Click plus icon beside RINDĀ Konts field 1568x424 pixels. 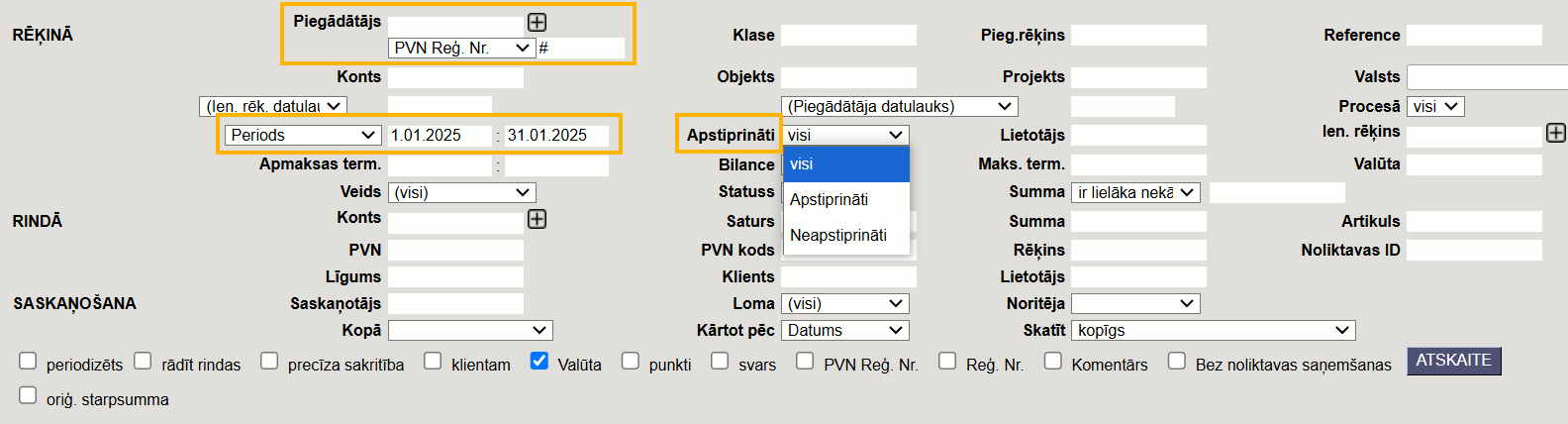[537, 219]
